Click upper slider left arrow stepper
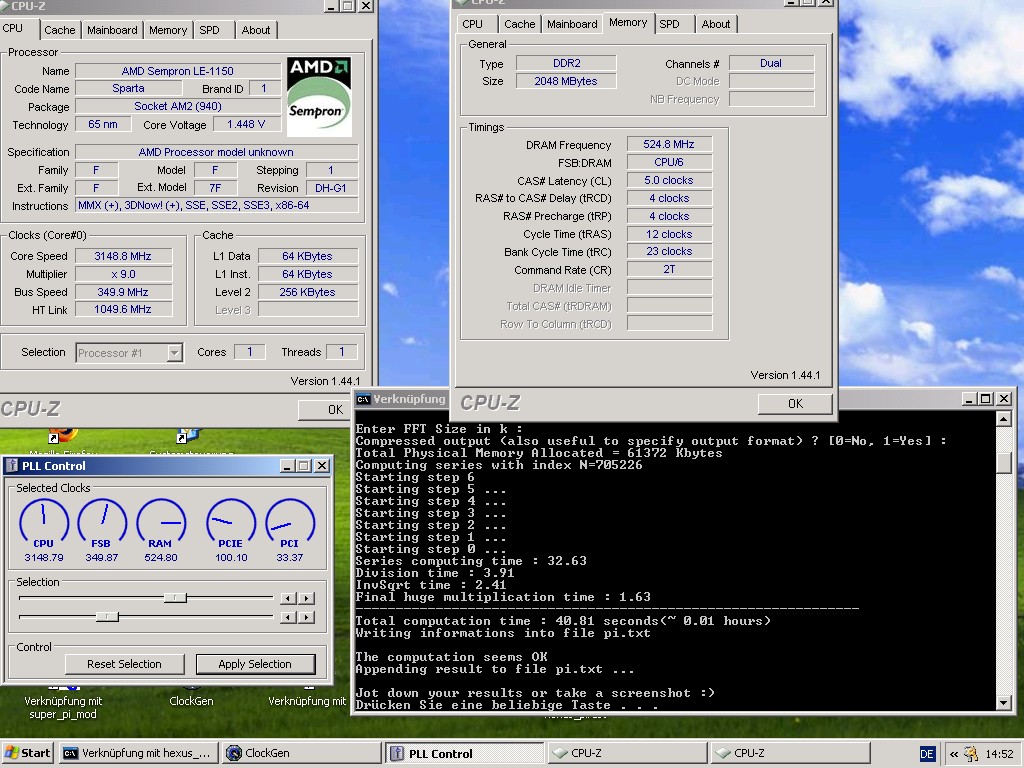The height and width of the screenshot is (768, 1024). pos(288,598)
